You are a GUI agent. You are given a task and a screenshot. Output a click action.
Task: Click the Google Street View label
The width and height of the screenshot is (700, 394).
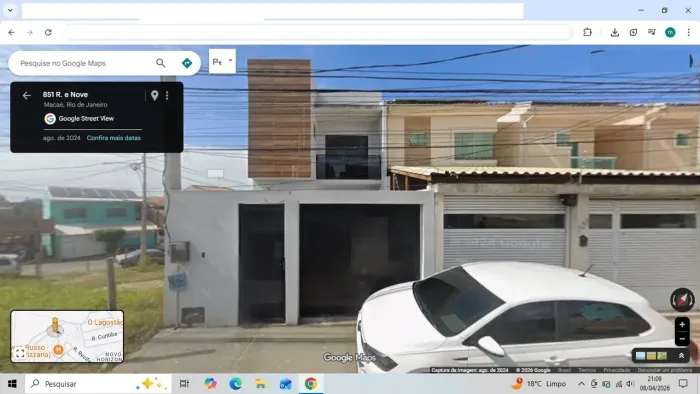pos(86,119)
